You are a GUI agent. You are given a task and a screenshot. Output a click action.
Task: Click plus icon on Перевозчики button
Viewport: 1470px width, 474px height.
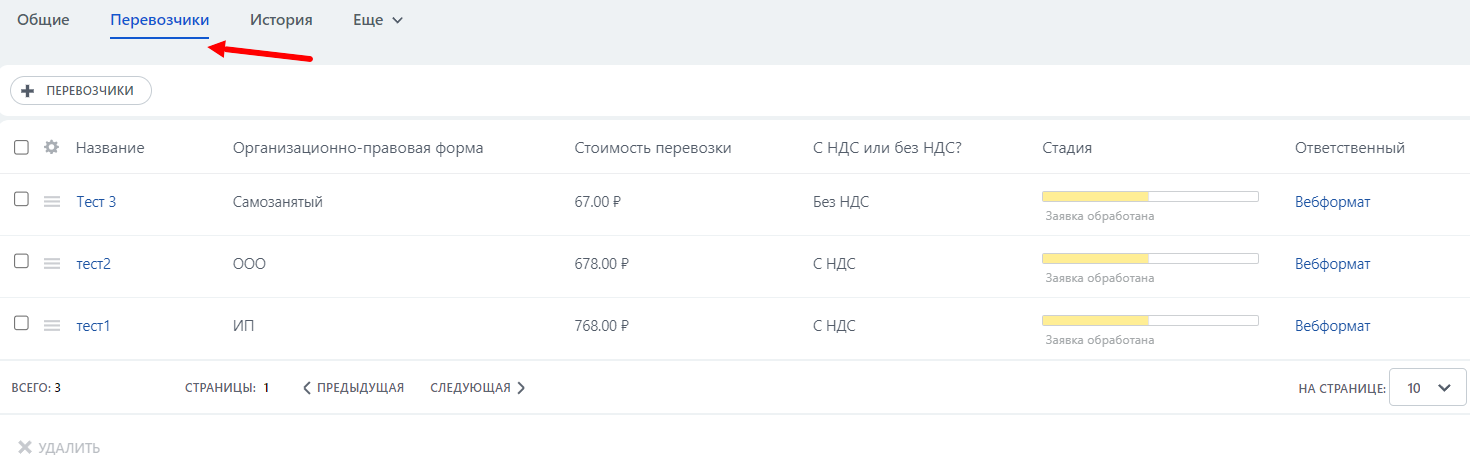click(x=28, y=90)
